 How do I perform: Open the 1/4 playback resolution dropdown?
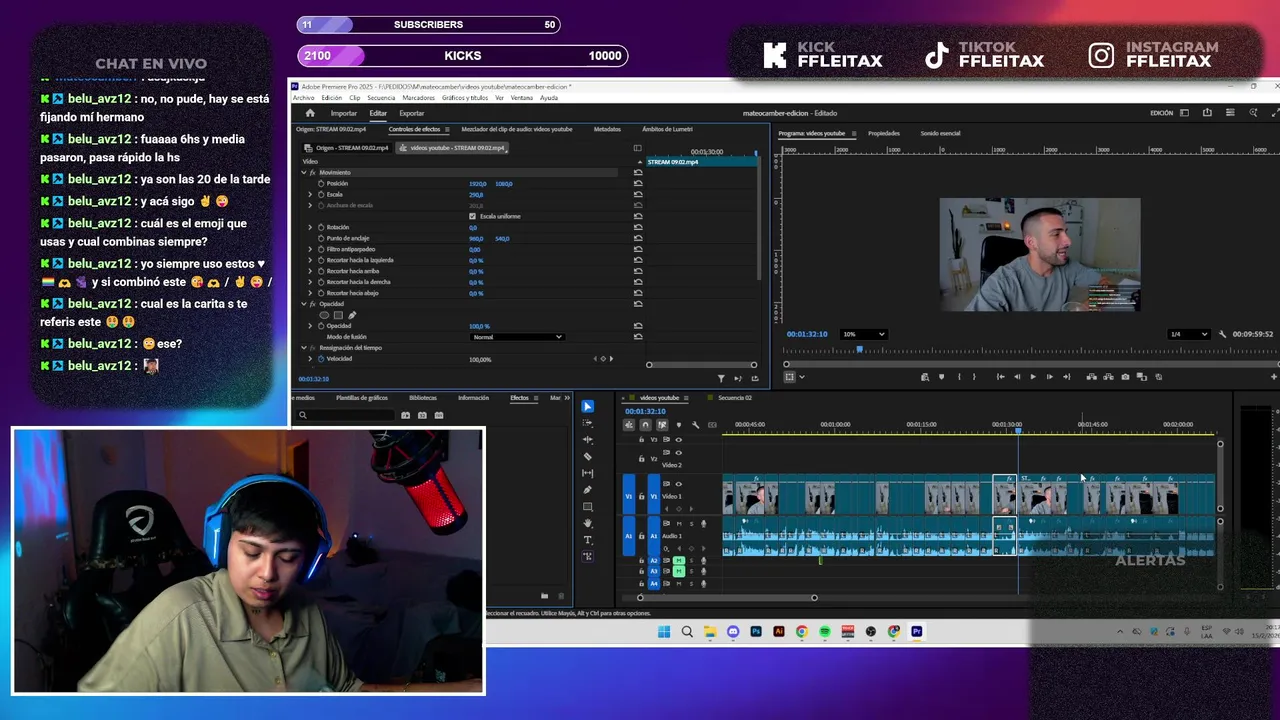1189,334
